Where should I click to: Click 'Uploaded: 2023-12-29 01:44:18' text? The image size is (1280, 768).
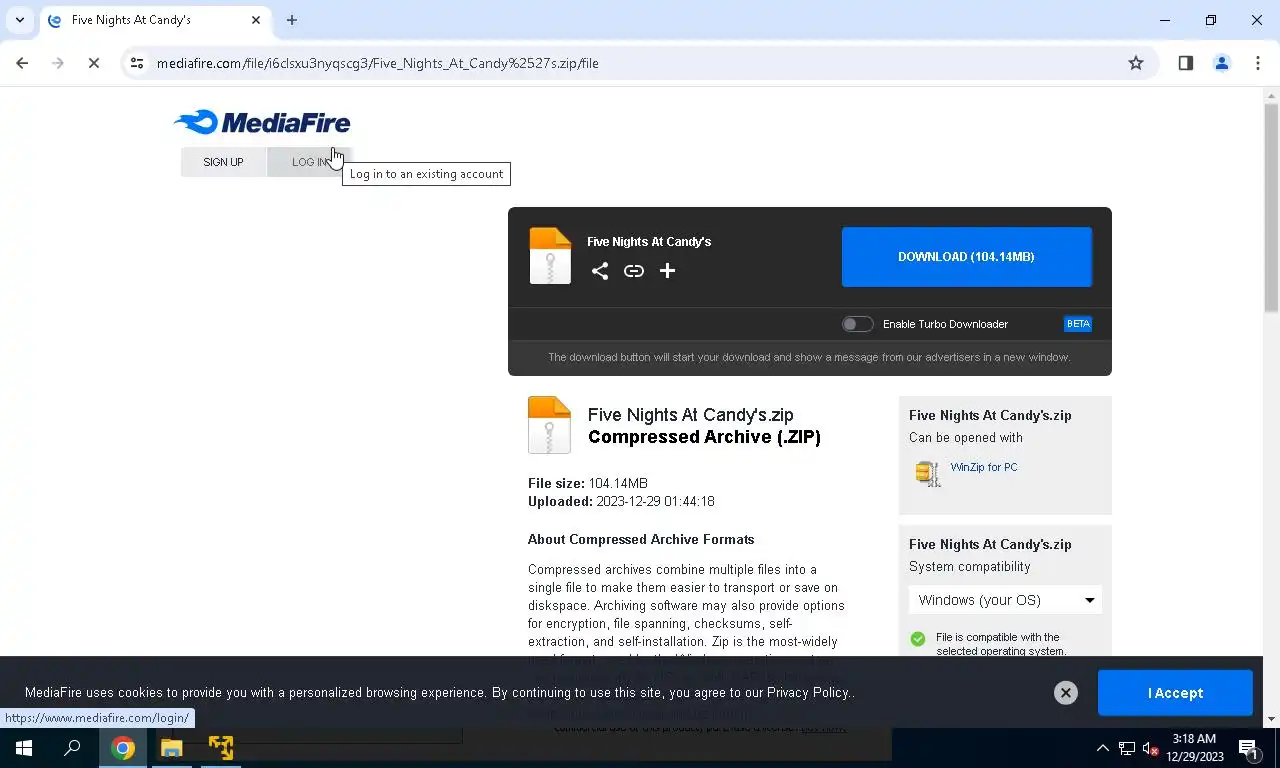(621, 501)
